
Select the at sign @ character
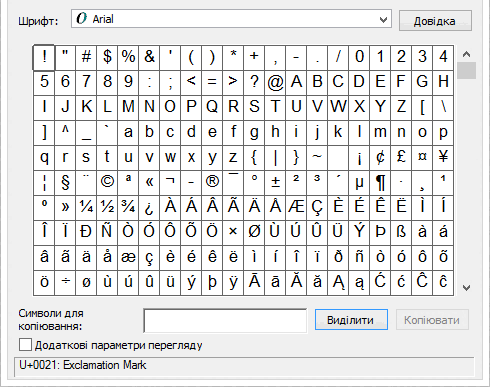[x=275, y=82]
